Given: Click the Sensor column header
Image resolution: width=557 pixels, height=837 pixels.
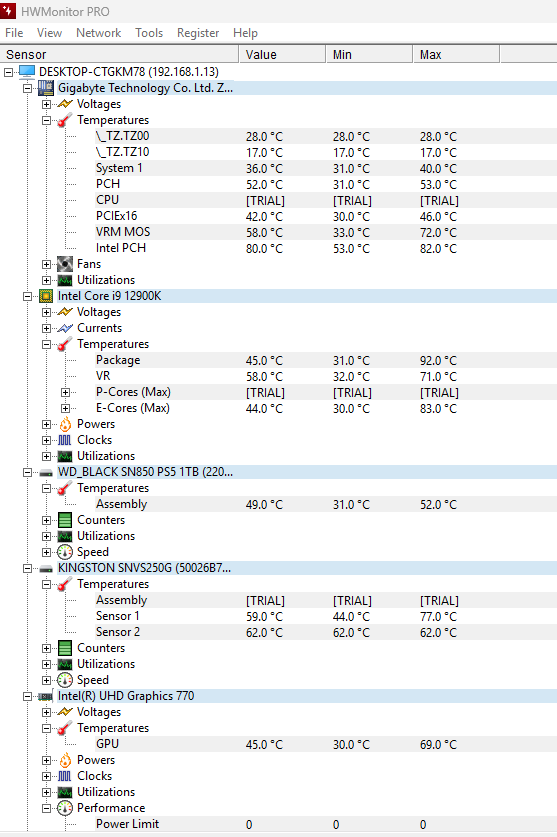Looking at the screenshot, I should click(x=119, y=54).
